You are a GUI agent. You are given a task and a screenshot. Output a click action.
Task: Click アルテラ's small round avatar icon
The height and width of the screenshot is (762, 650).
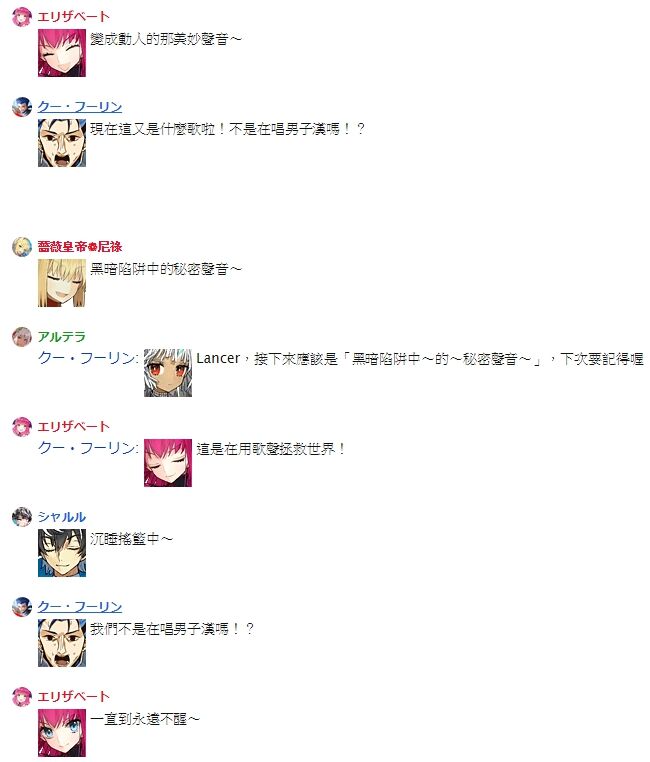(x=22, y=337)
